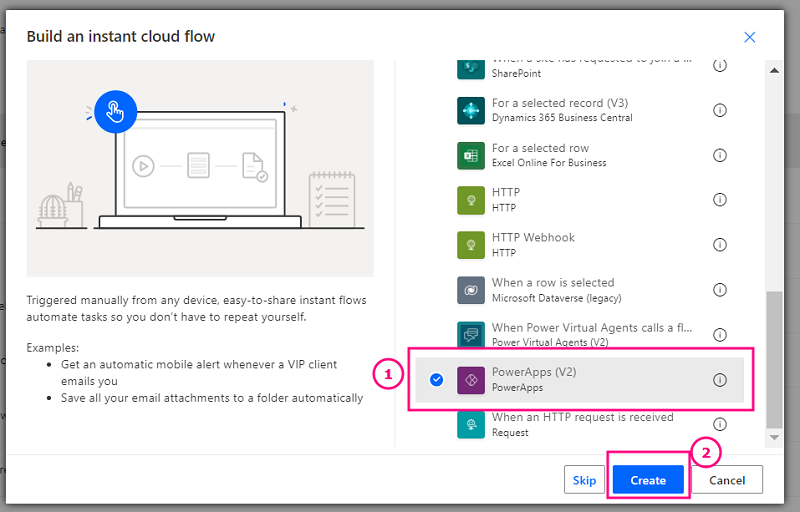Screen dimensions: 800x512
Task: Open info icon beside the HTTP trigger
Action: pos(719,200)
